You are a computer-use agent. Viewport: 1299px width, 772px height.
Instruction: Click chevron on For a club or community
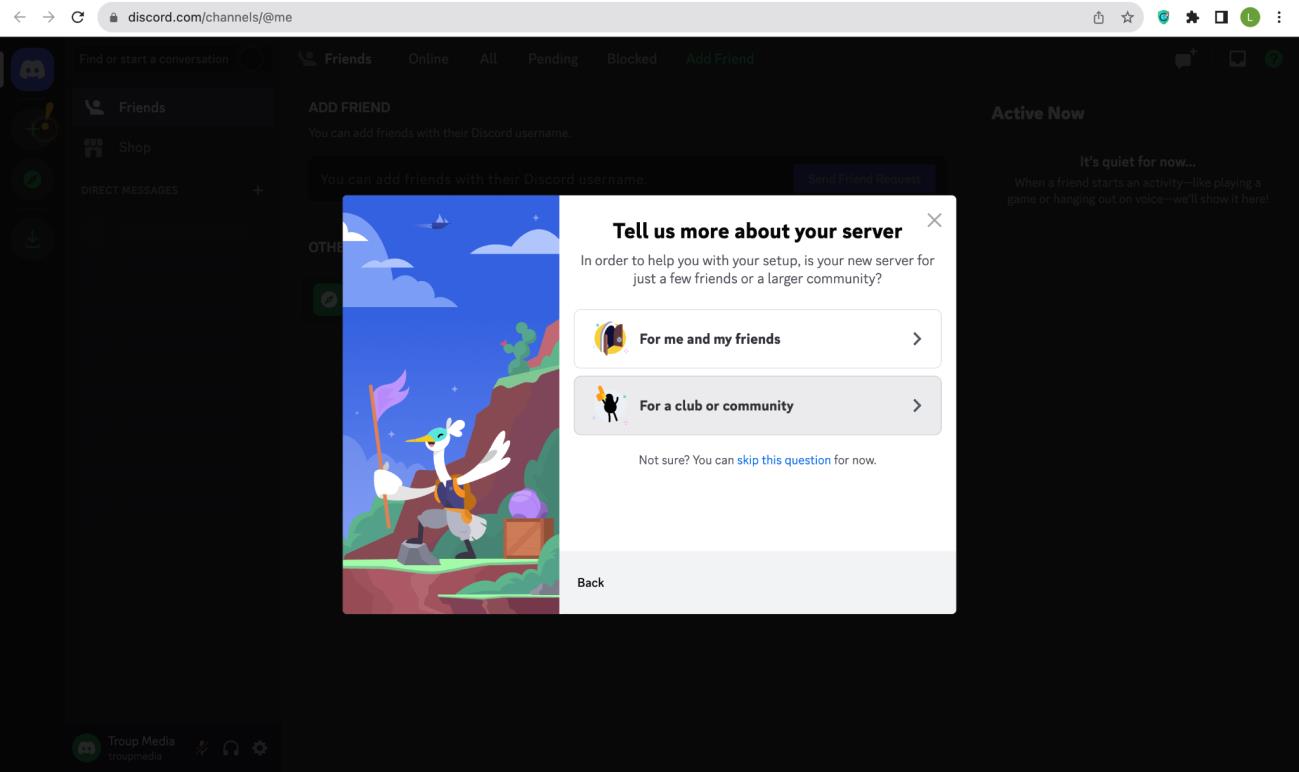pos(917,406)
